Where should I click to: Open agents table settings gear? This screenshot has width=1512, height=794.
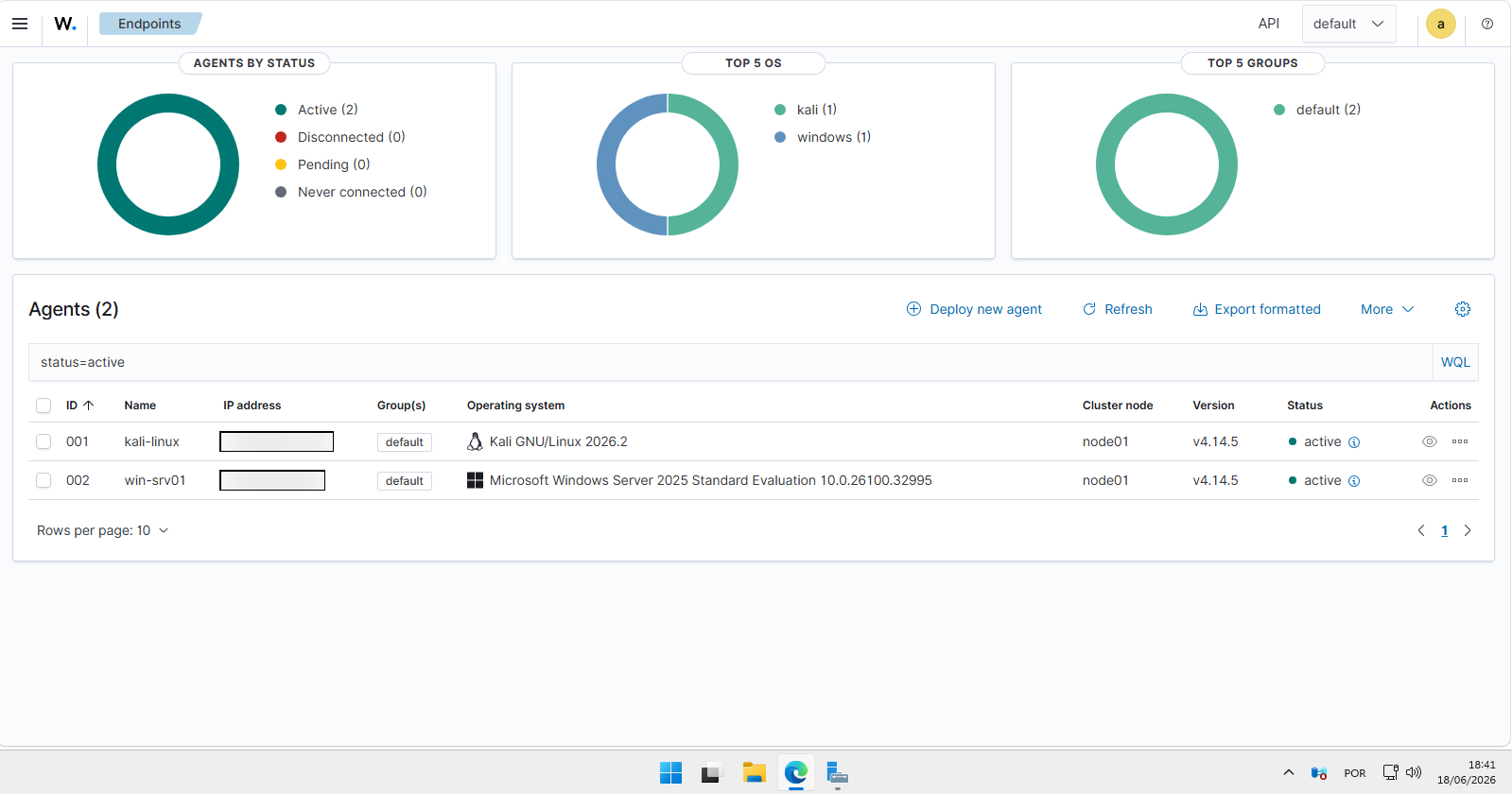pos(1463,309)
